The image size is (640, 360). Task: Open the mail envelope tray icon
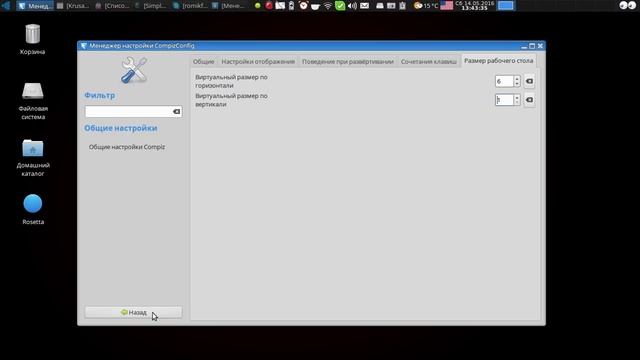point(364,6)
